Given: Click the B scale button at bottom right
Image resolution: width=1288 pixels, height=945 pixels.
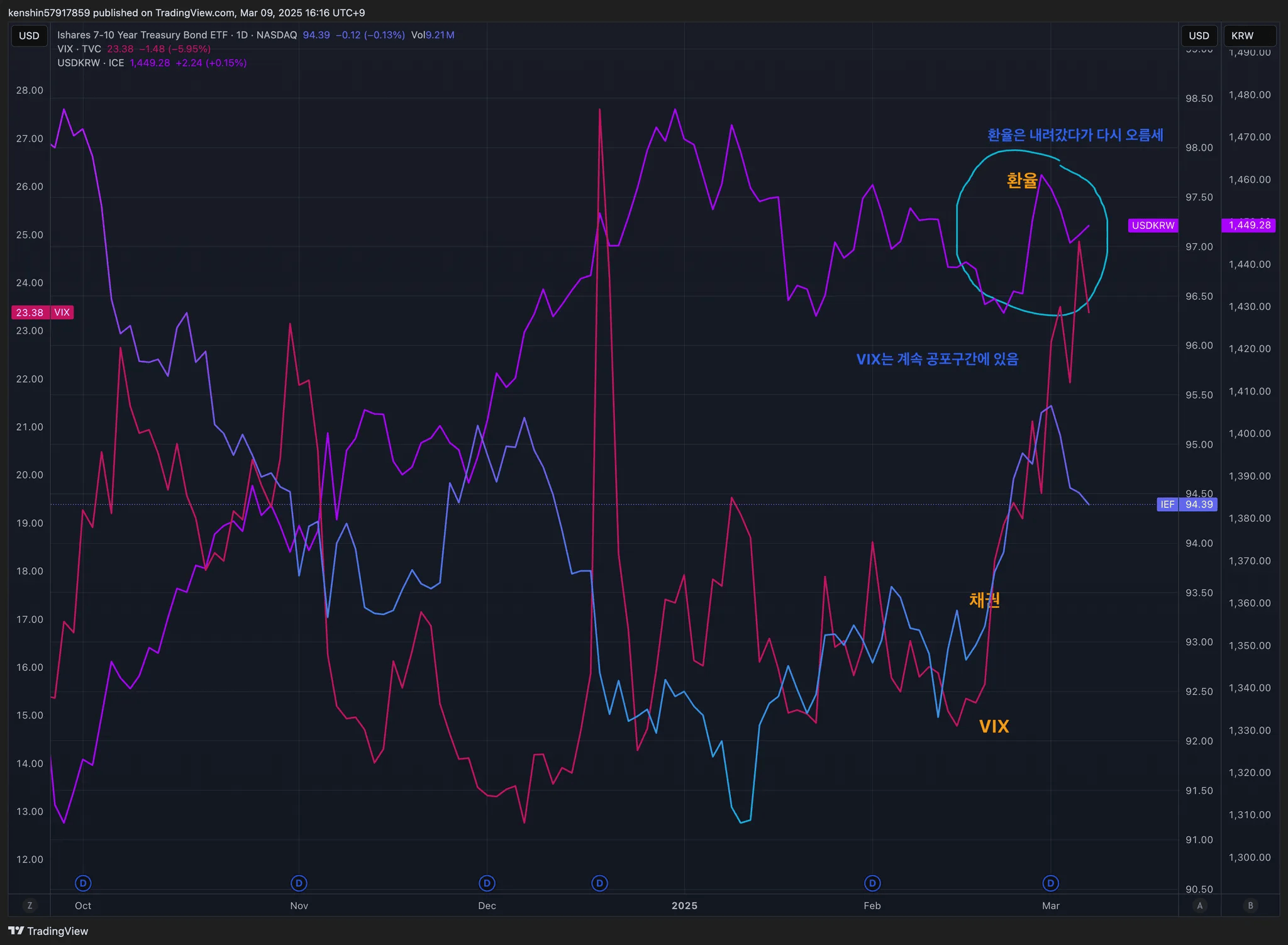Looking at the screenshot, I should [1250, 905].
